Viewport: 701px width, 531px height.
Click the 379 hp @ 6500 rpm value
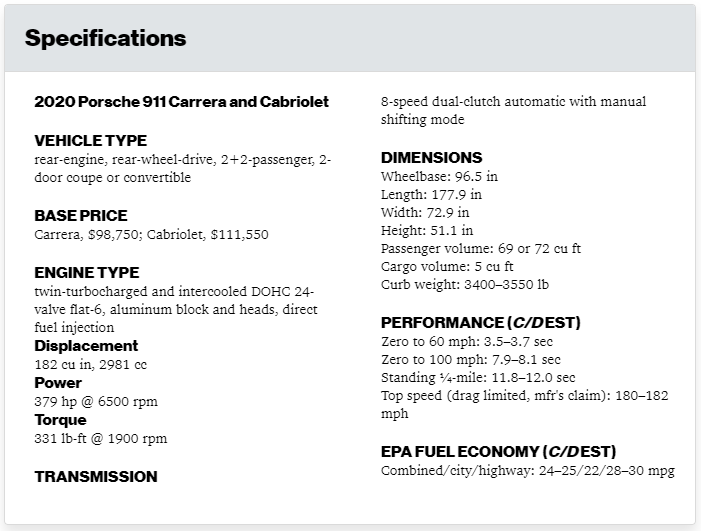click(96, 402)
